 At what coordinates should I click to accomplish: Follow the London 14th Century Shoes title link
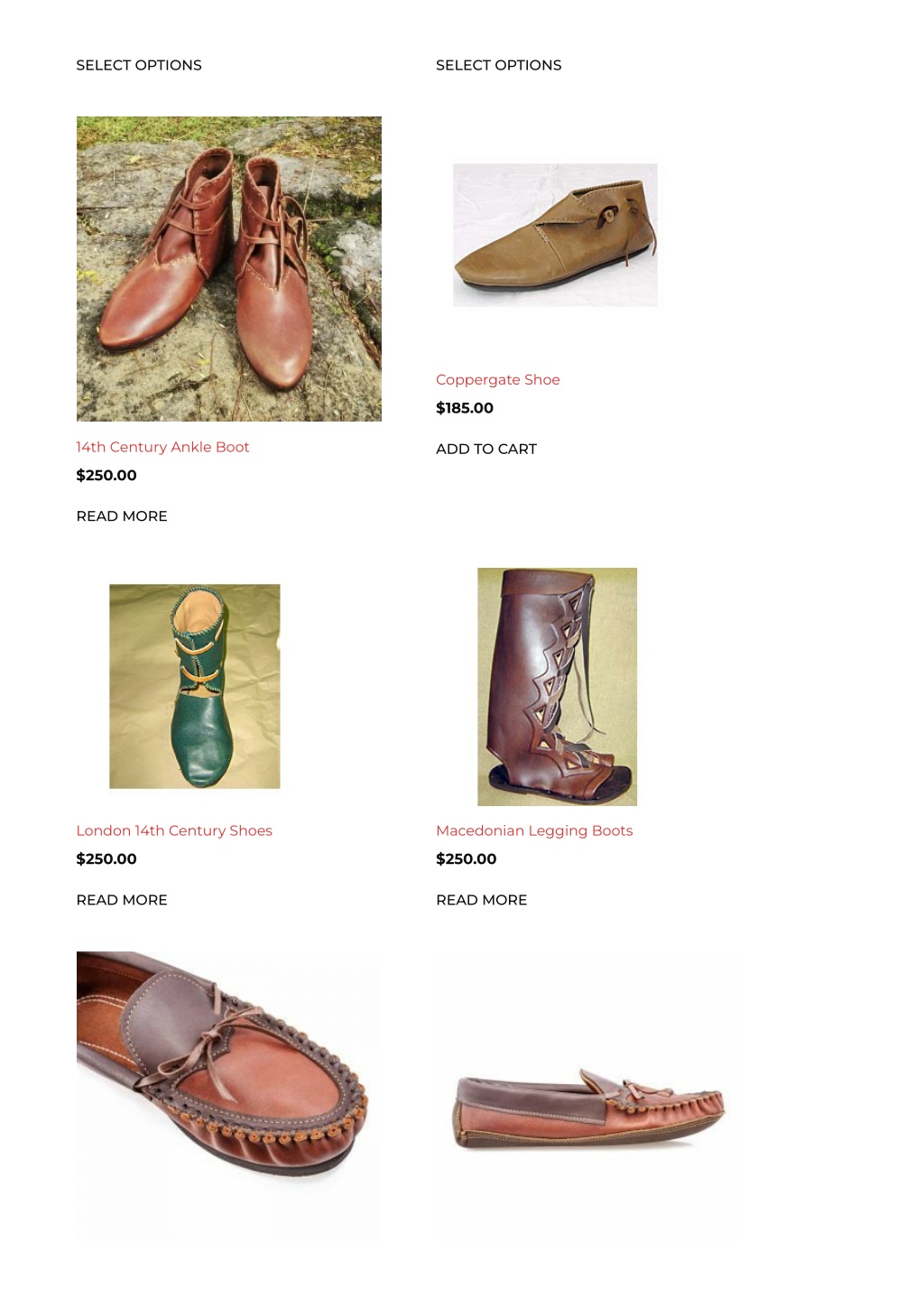tap(174, 830)
